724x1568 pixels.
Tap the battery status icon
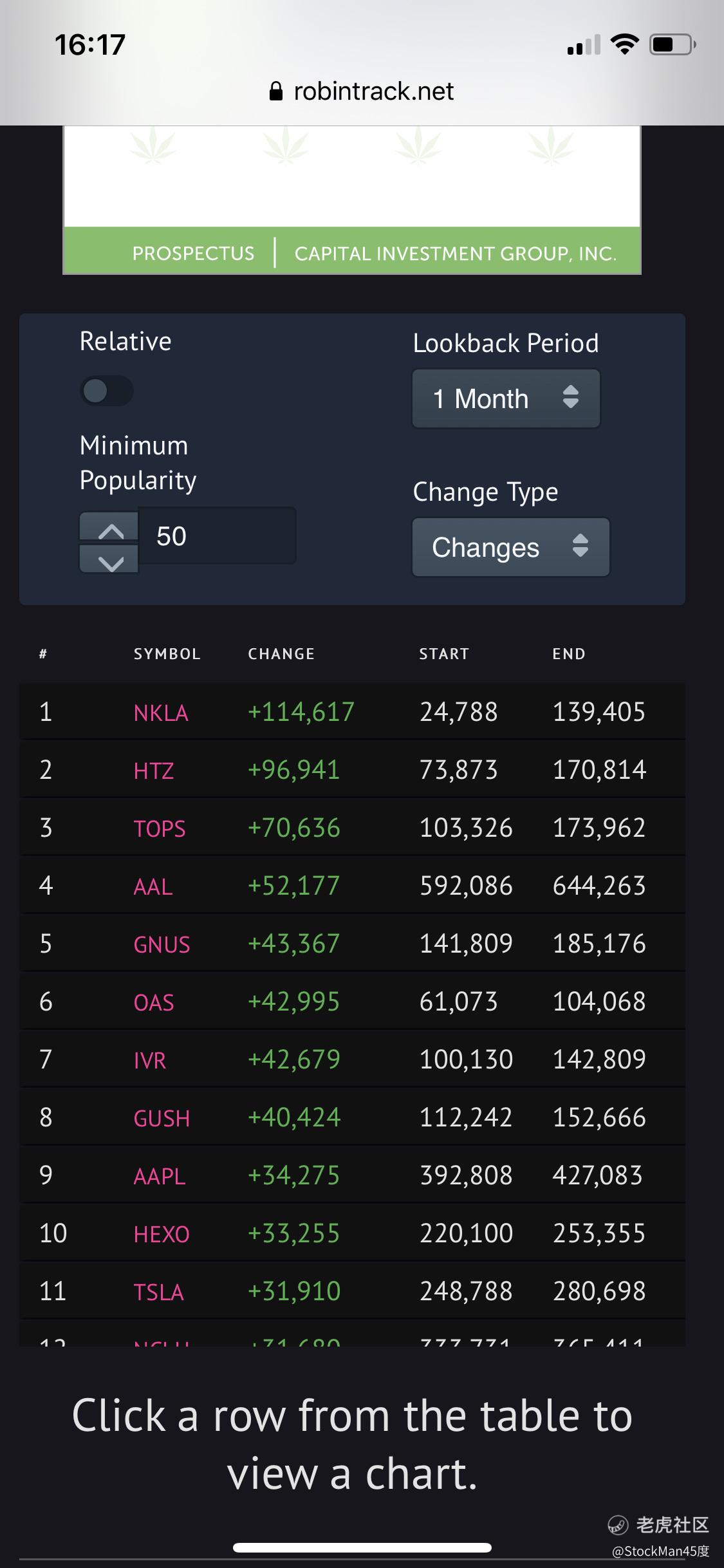coord(673,44)
